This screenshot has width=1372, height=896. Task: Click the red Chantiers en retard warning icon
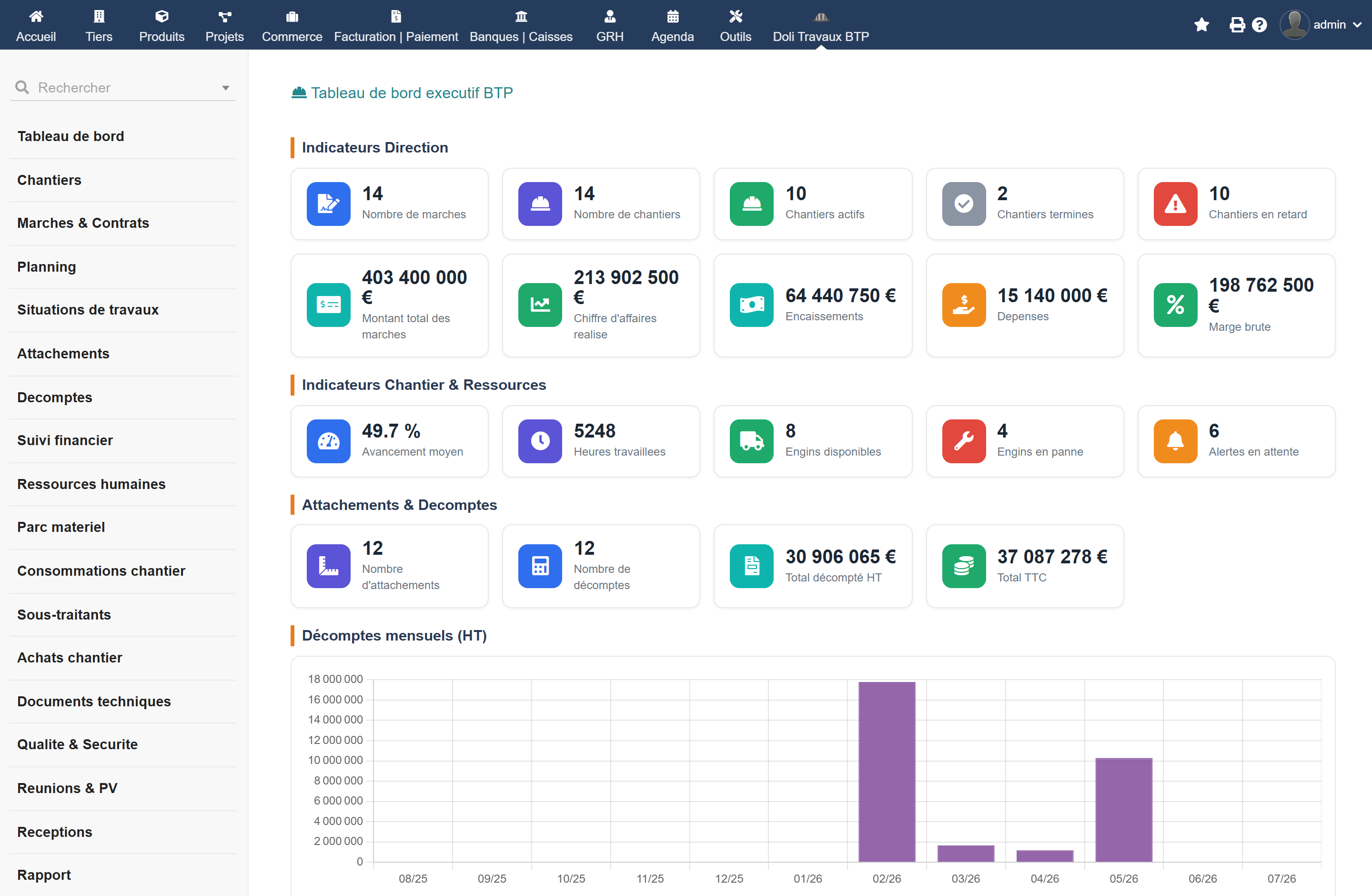click(1175, 204)
